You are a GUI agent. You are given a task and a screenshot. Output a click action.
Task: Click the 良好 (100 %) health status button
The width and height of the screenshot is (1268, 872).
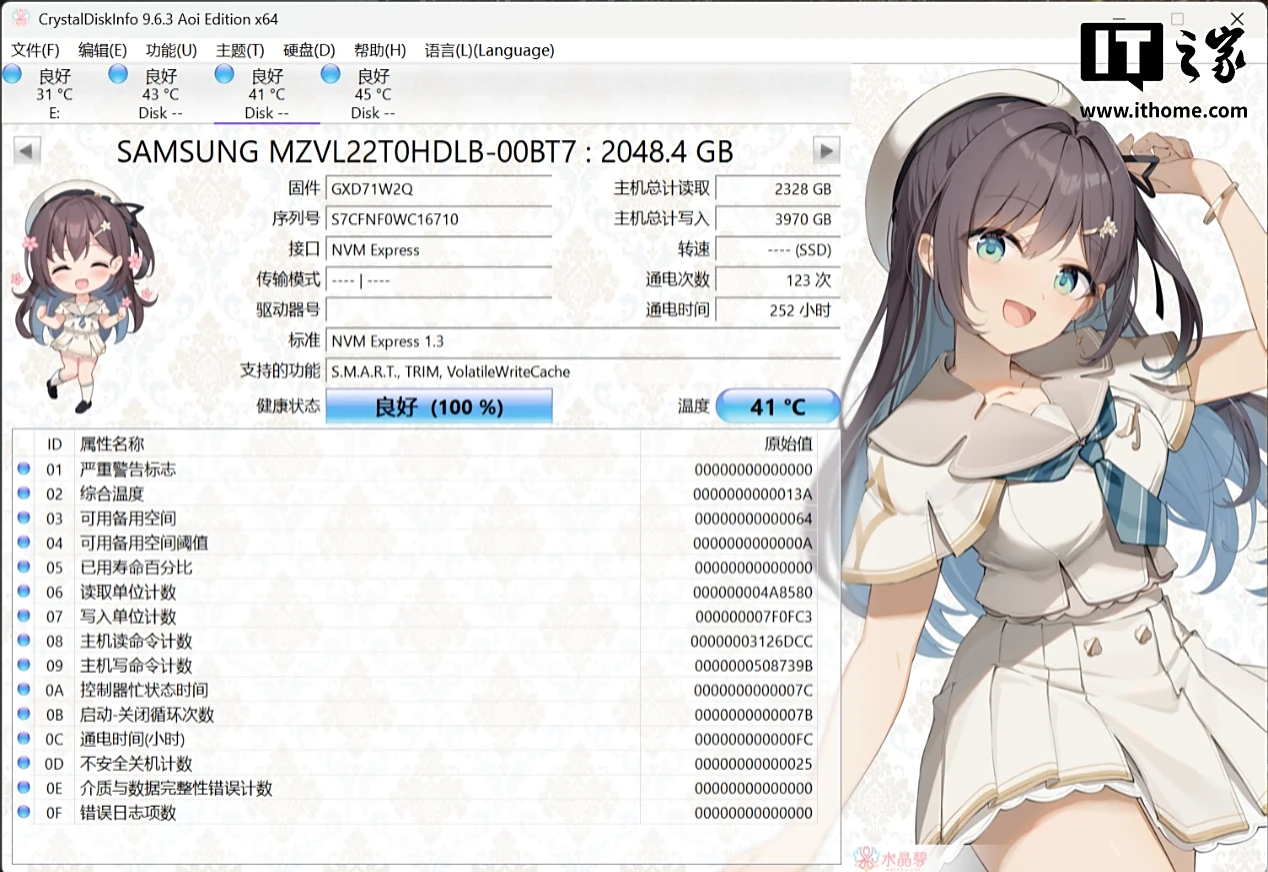click(439, 407)
